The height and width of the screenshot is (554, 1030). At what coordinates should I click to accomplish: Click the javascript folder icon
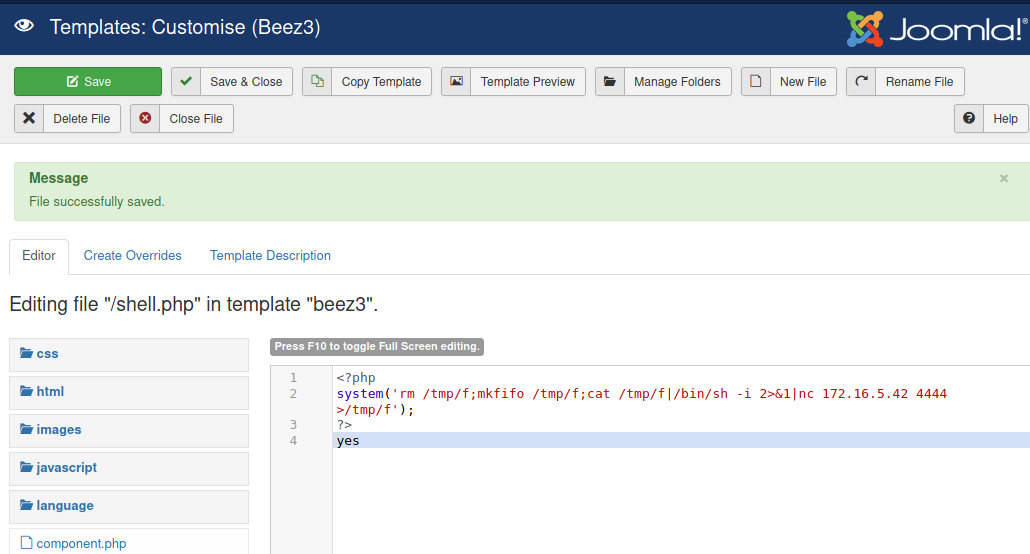[x=26, y=467]
